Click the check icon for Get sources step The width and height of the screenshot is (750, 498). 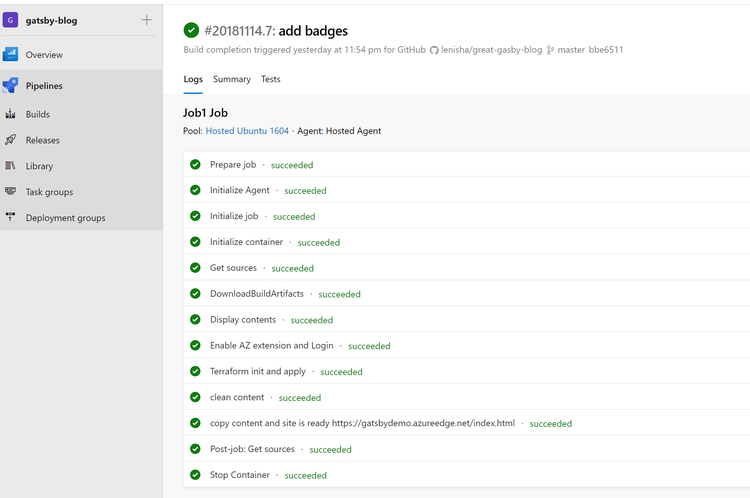click(195, 268)
